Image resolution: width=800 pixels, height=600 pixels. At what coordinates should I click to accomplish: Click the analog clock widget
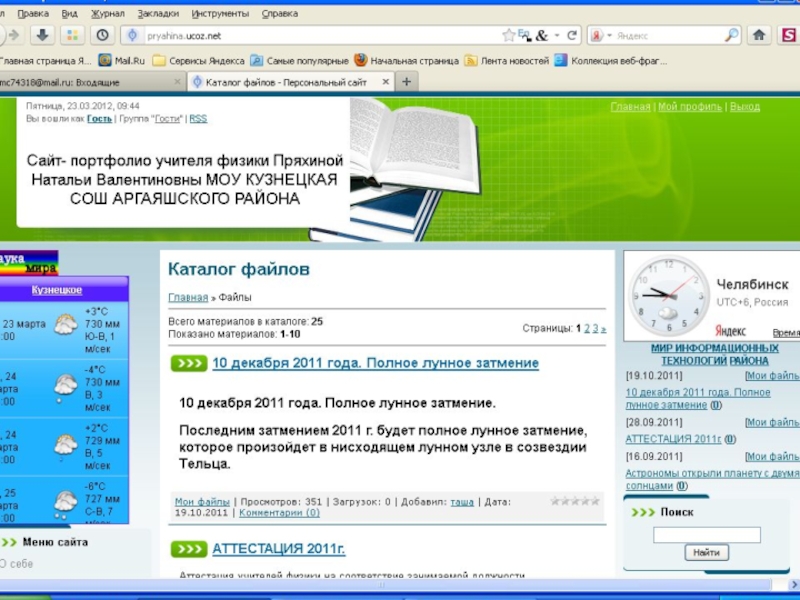tap(668, 296)
